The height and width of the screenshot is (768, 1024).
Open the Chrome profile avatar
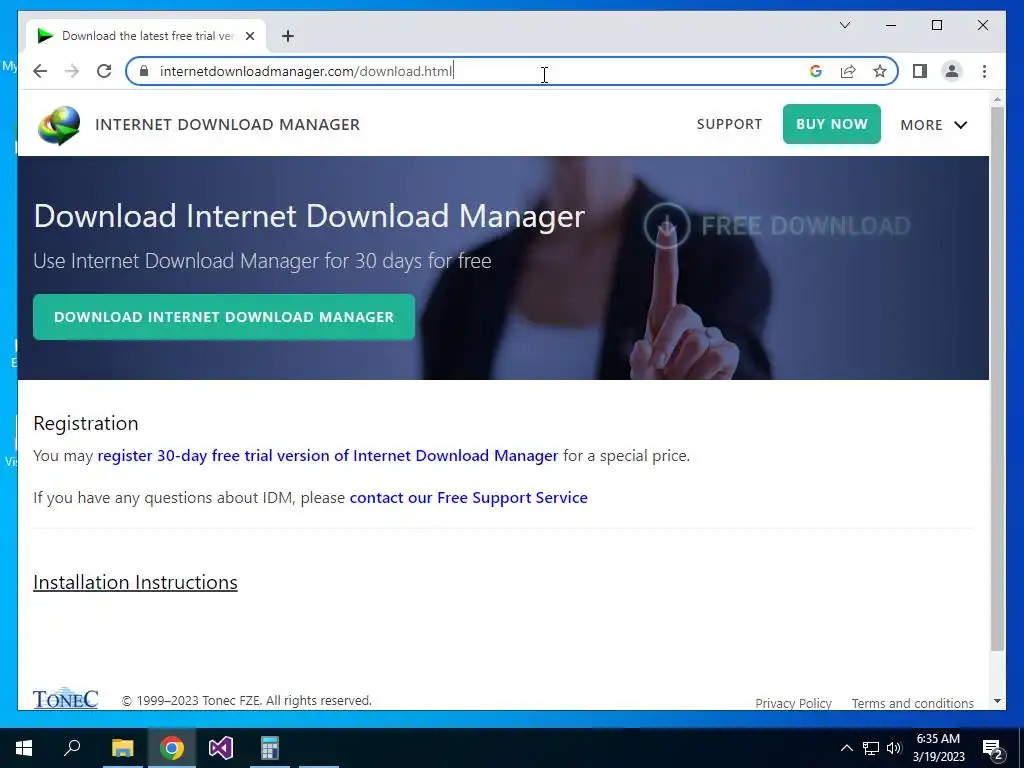952,71
